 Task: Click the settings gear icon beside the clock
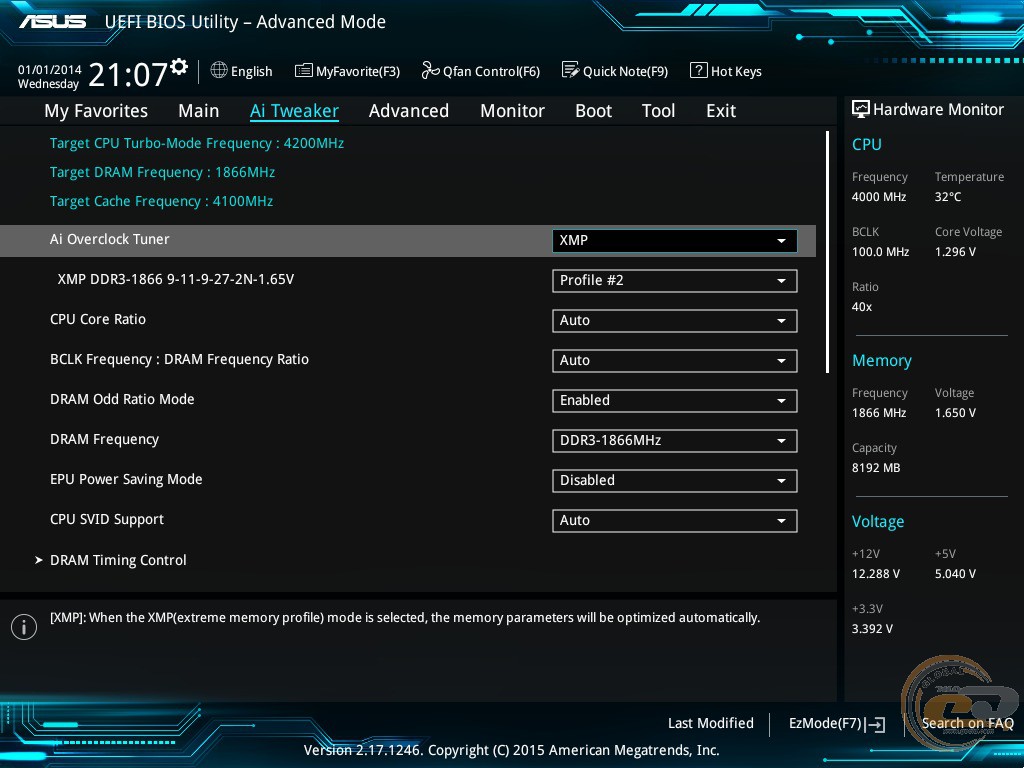[179, 67]
